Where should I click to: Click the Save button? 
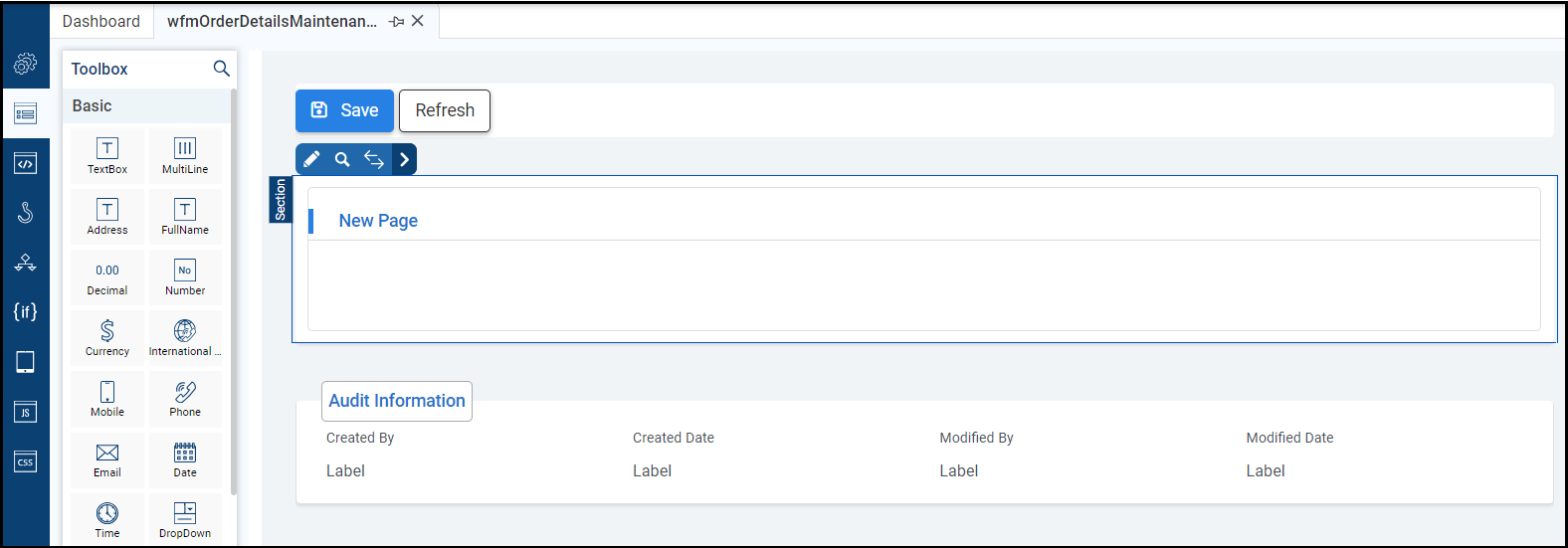[x=344, y=110]
